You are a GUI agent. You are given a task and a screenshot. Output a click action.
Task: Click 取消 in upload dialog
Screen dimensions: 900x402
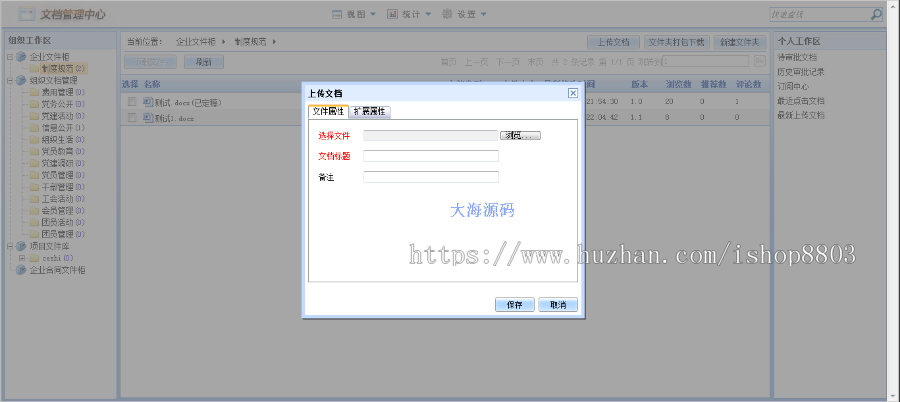click(558, 305)
